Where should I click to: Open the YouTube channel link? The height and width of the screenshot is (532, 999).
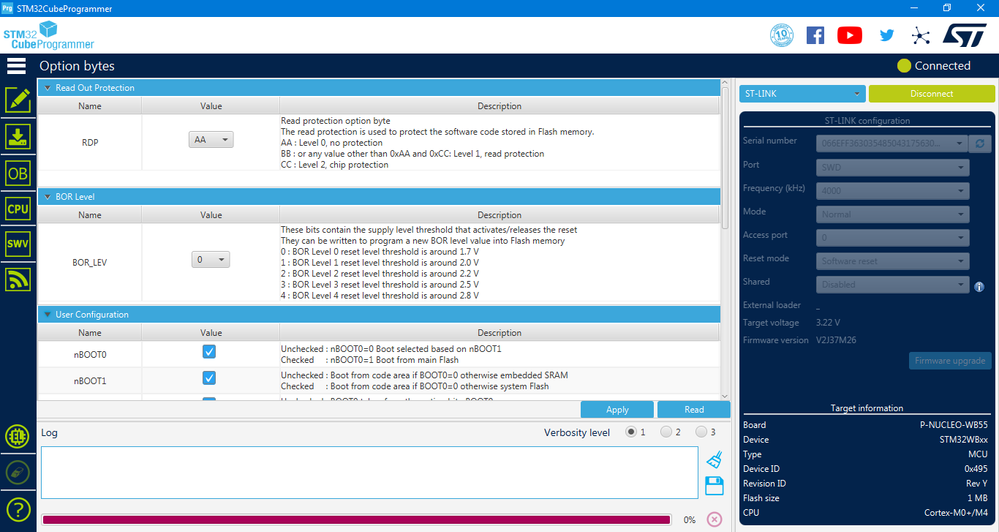point(849,35)
